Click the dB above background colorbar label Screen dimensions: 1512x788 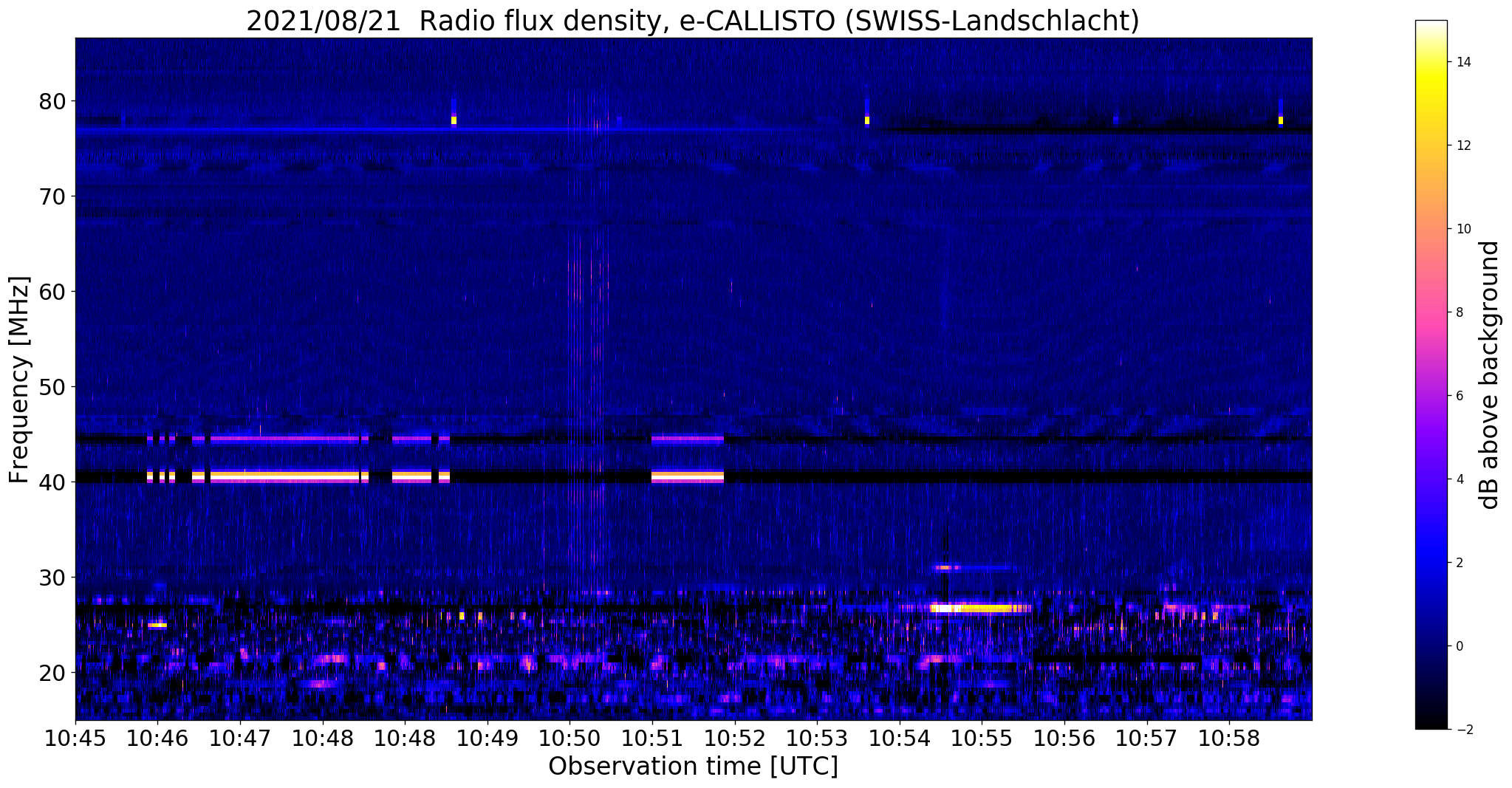pos(1489,375)
